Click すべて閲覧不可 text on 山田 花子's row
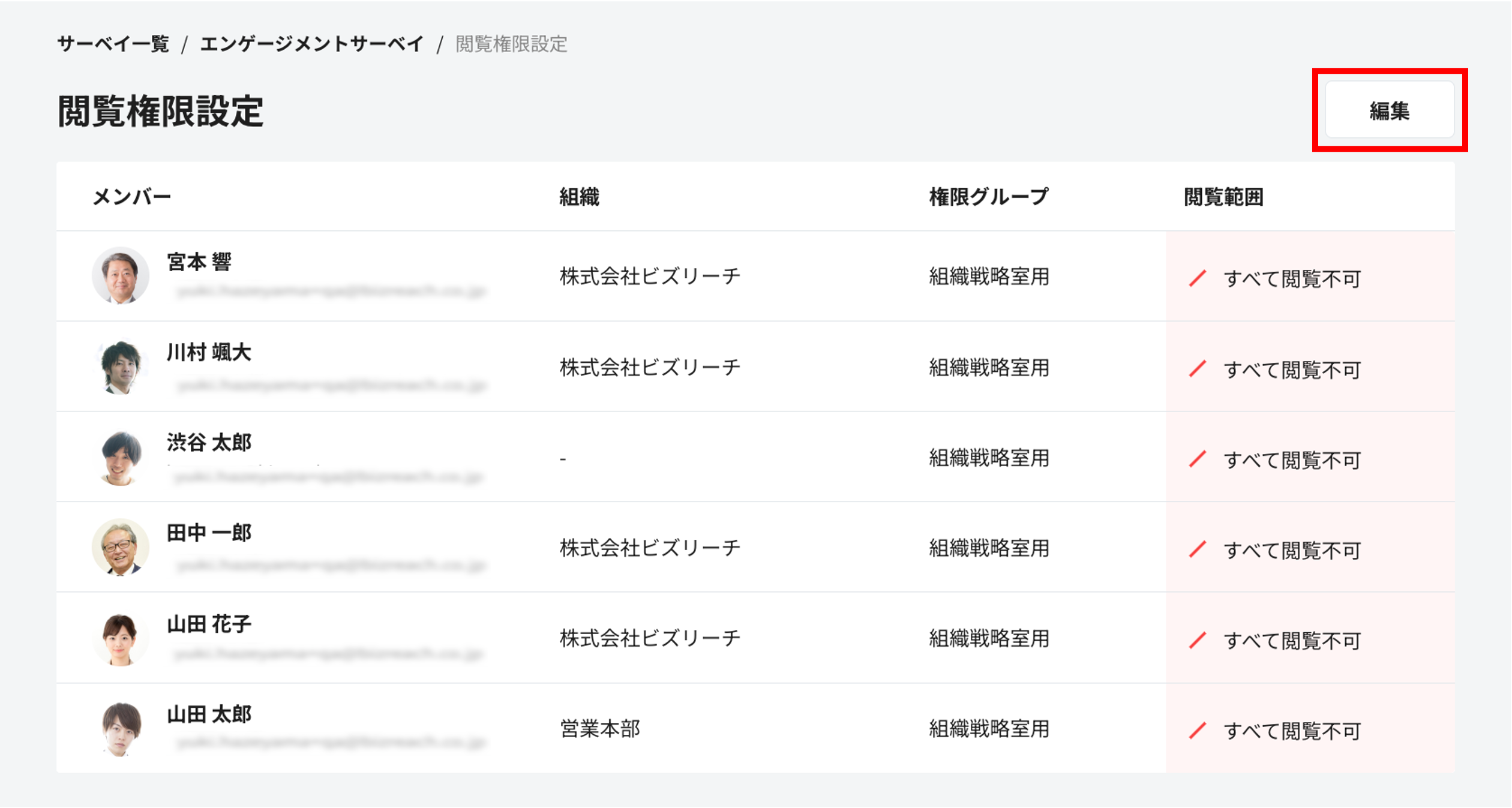 tap(1292, 640)
